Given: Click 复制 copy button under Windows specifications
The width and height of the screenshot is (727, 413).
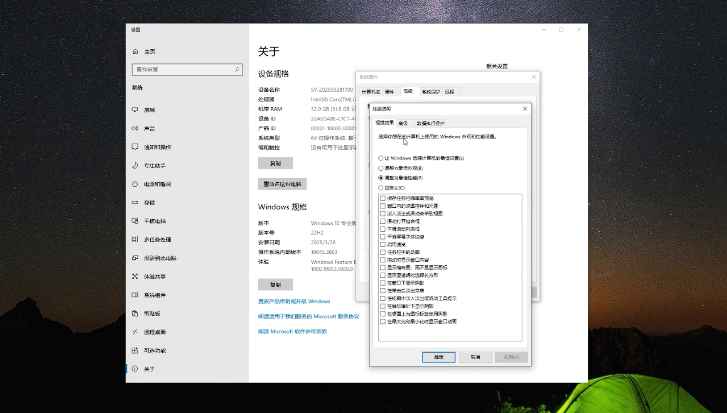Looking at the screenshot, I should click(x=275, y=285).
